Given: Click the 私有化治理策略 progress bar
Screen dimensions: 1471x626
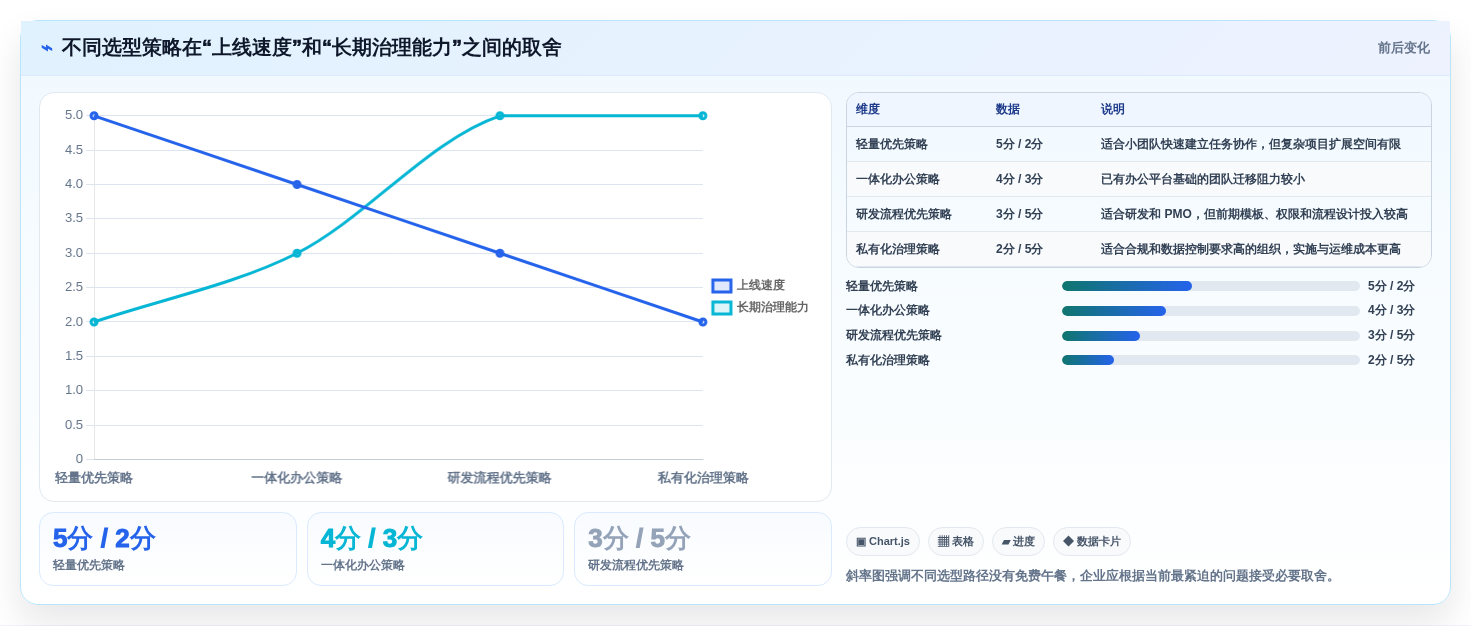Looking at the screenshot, I should tap(1211, 360).
